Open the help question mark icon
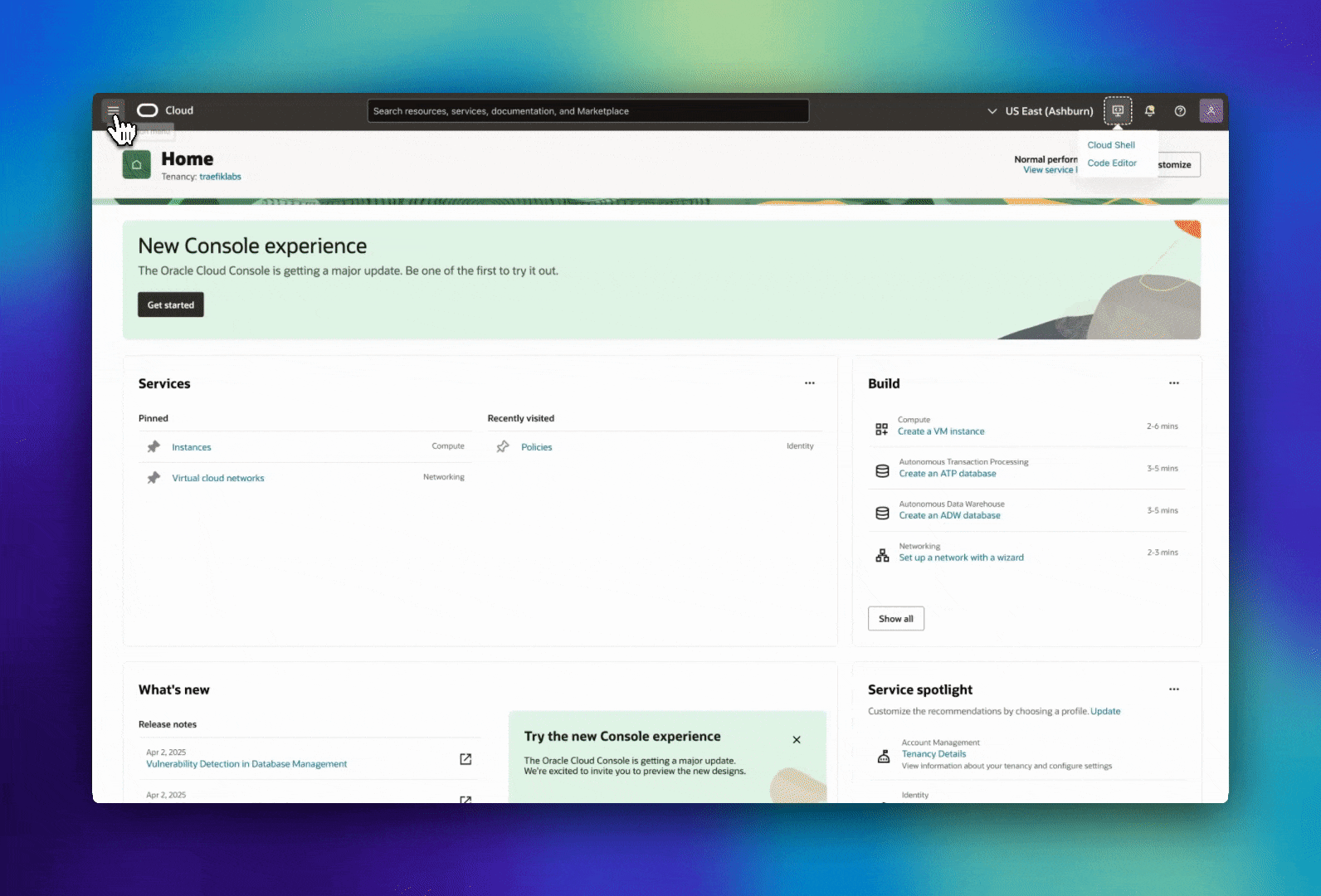This screenshot has height=896, width=1321. point(1180,111)
